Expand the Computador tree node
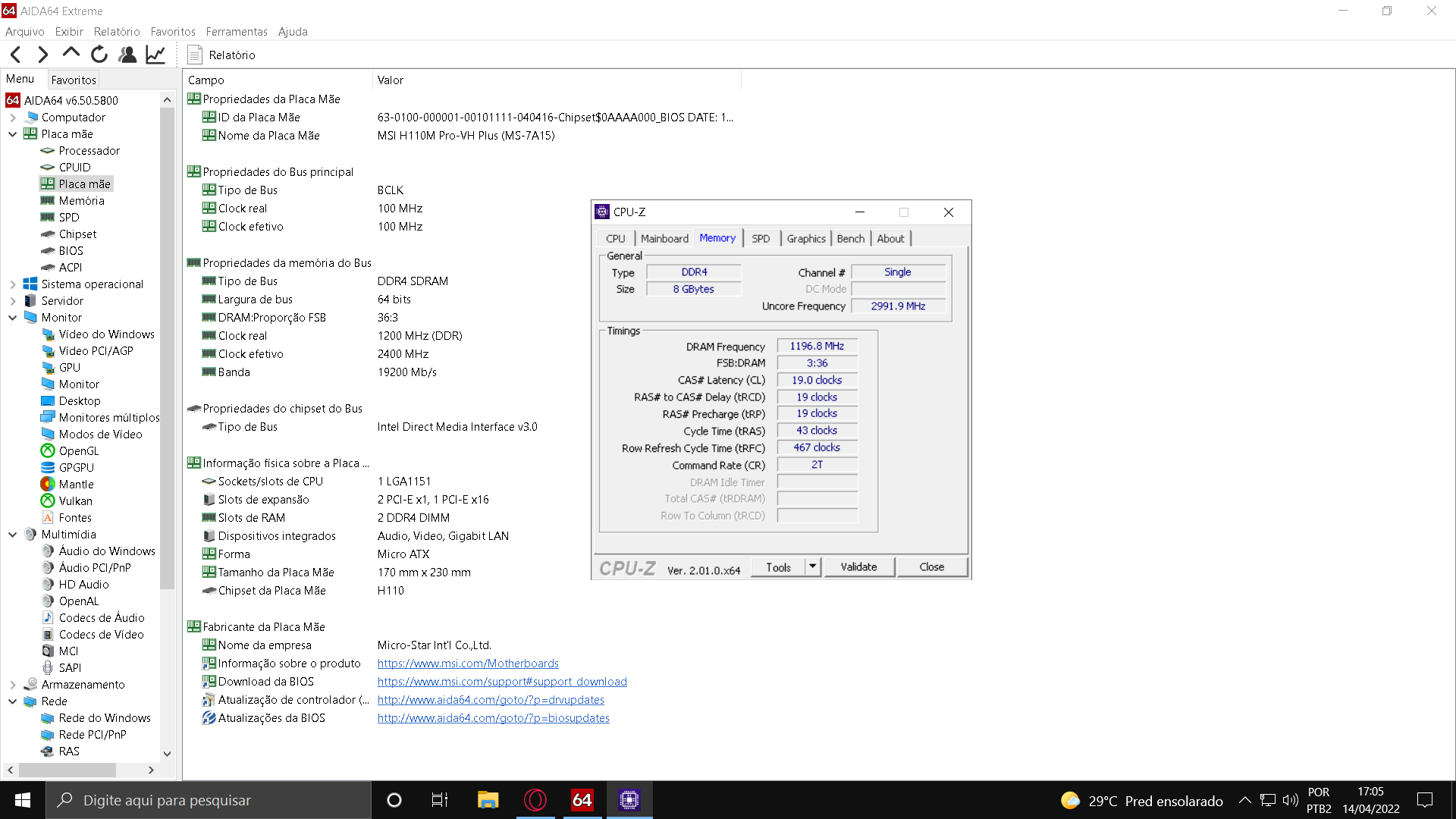Viewport: 1456px width, 819px height. pos(13,118)
